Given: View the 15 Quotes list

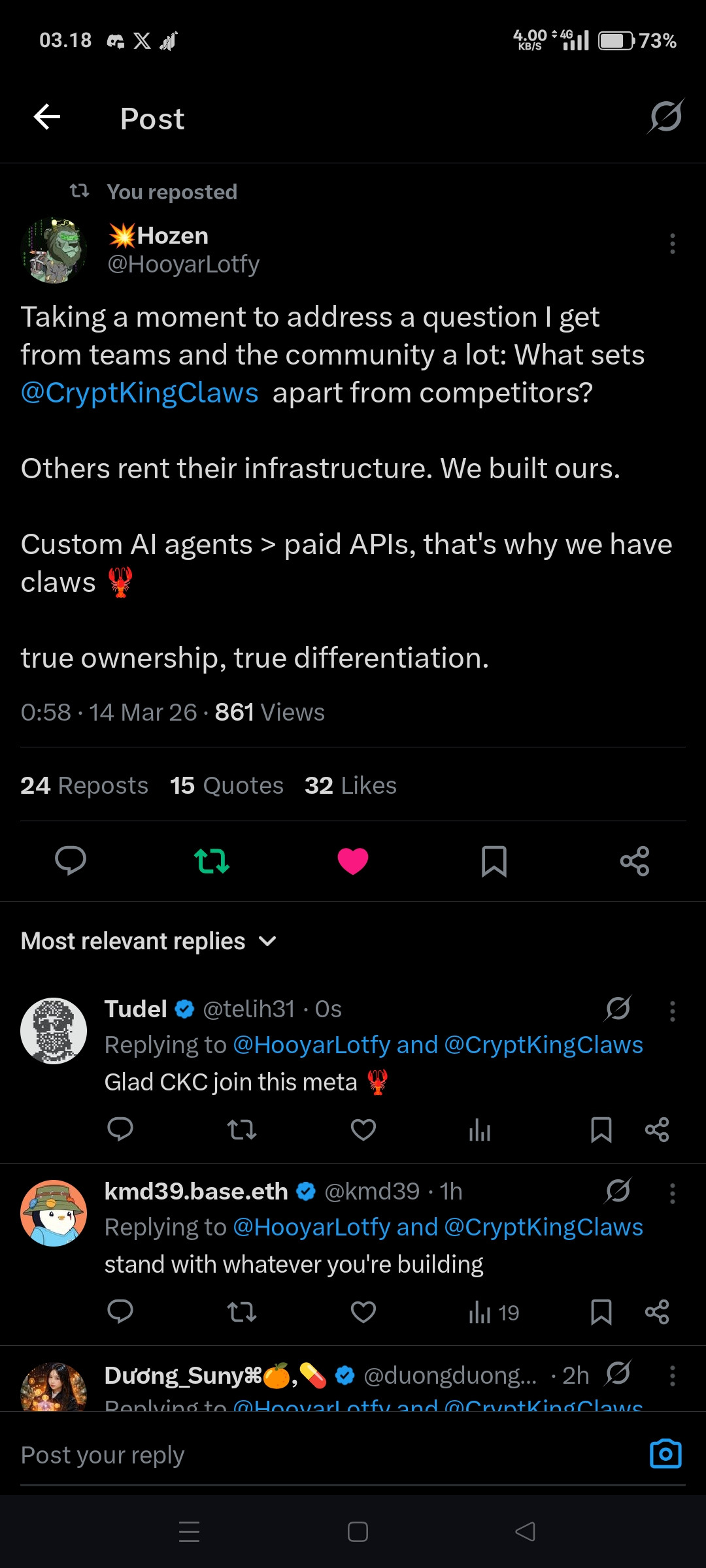Looking at the screenshot, I should coord(227,785).
